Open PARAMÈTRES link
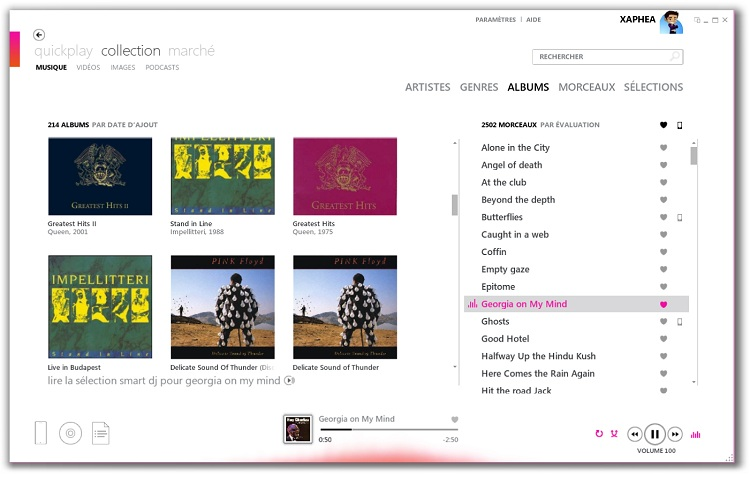This screenshot has height=478, width=750. (x=496, y=20)
